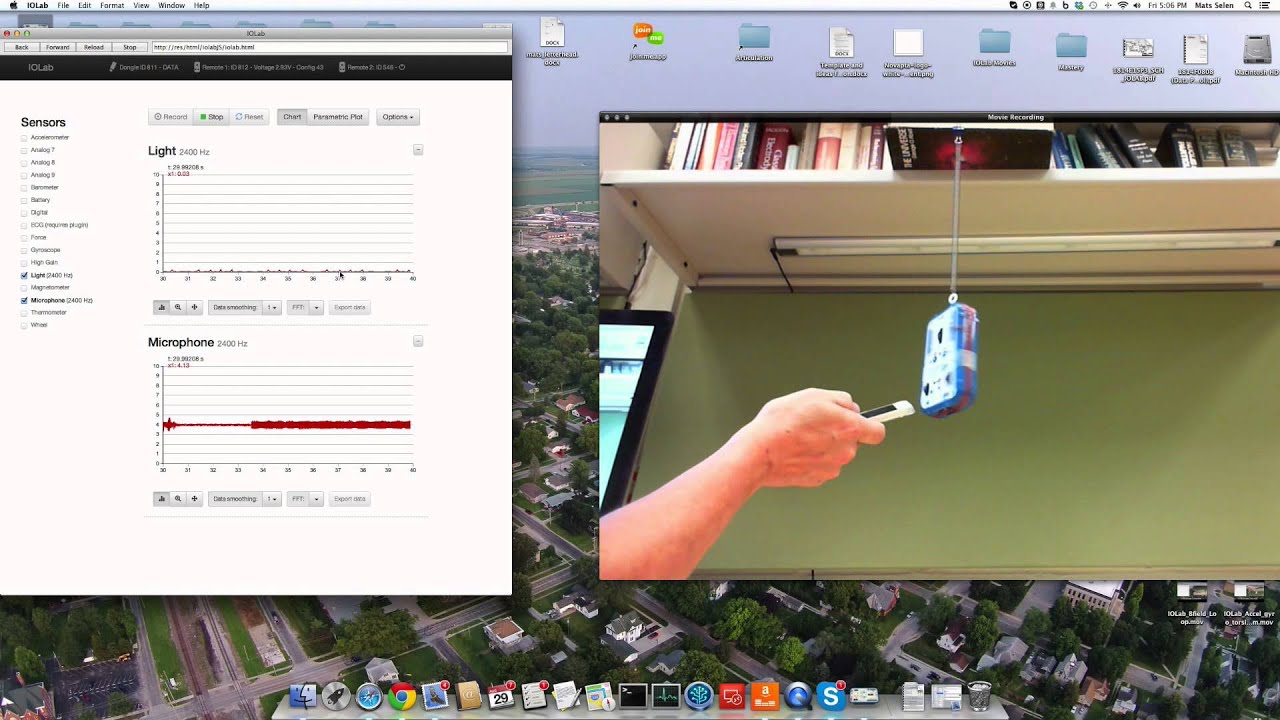Select the pan/move tool under Light chart
The image size is (1280, 720).
(x=194, y=307)
